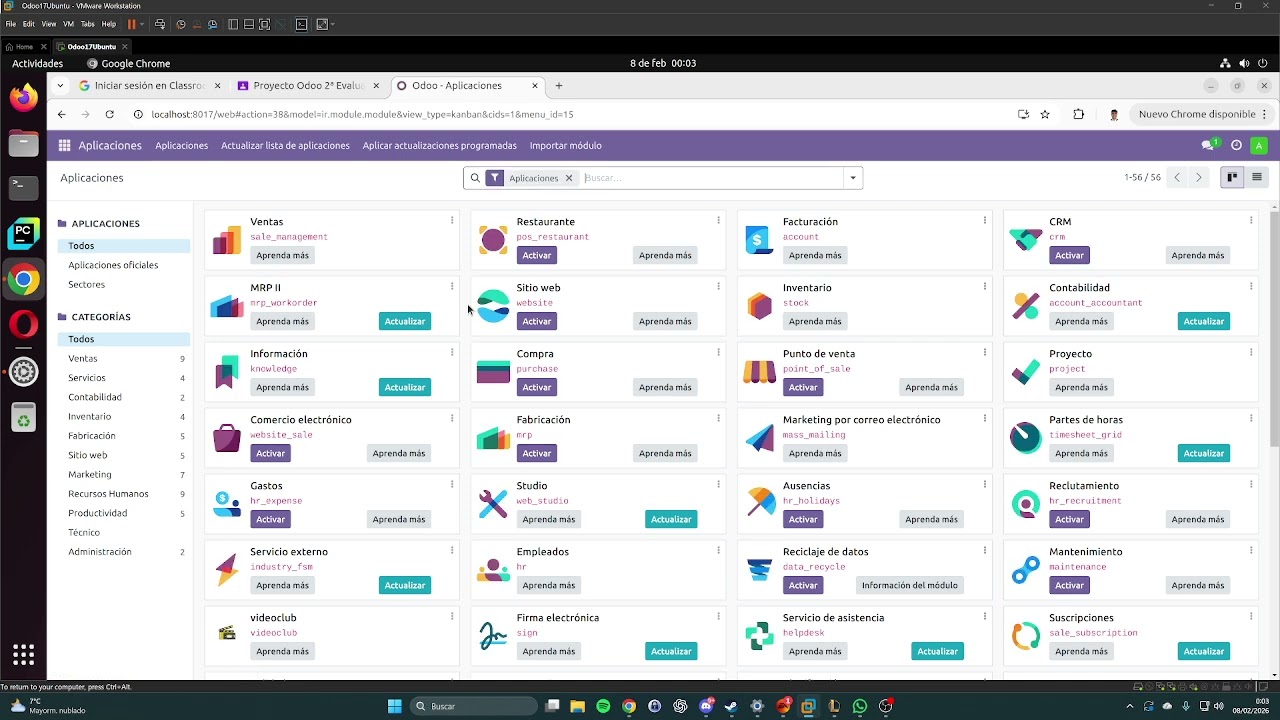Click the Punto de venta icon
This screenshot has width=1280, height=720.
(759, 372)
